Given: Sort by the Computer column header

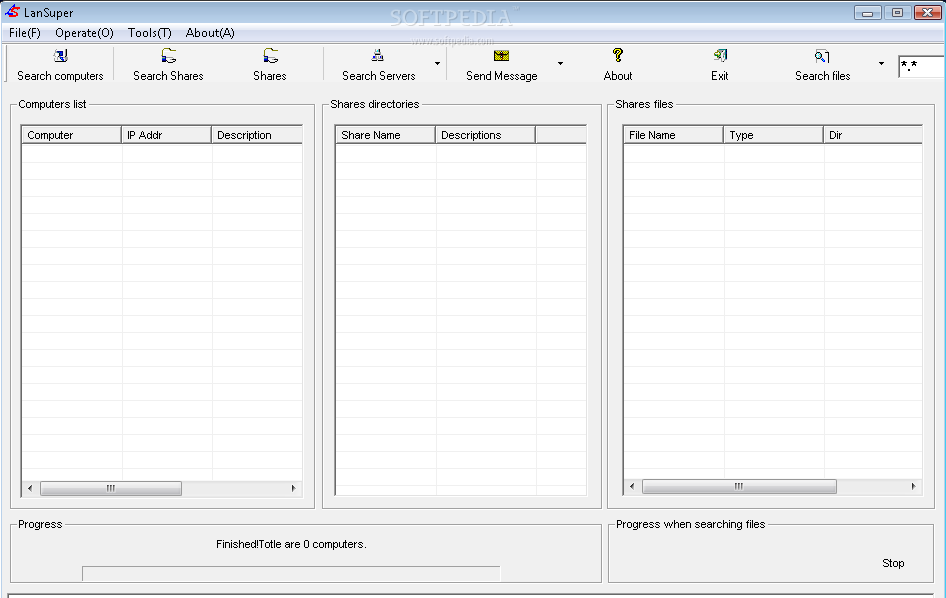Looking at the screenshot, I should 71,135.
